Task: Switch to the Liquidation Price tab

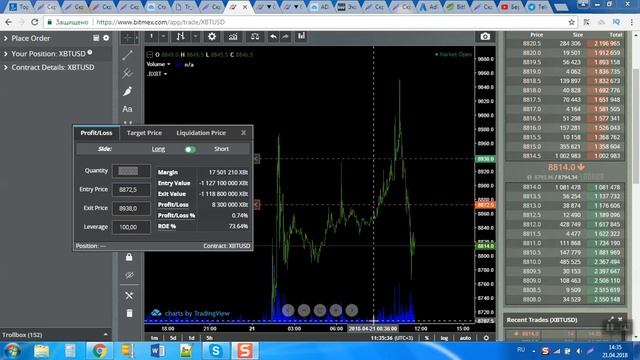Action: pos(201,133)
